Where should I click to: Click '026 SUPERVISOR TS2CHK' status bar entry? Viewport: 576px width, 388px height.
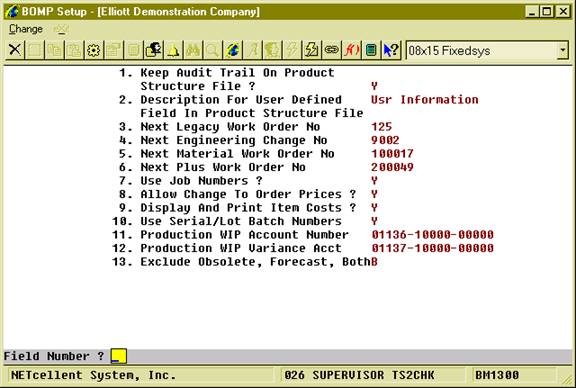(x=359, y=375)
